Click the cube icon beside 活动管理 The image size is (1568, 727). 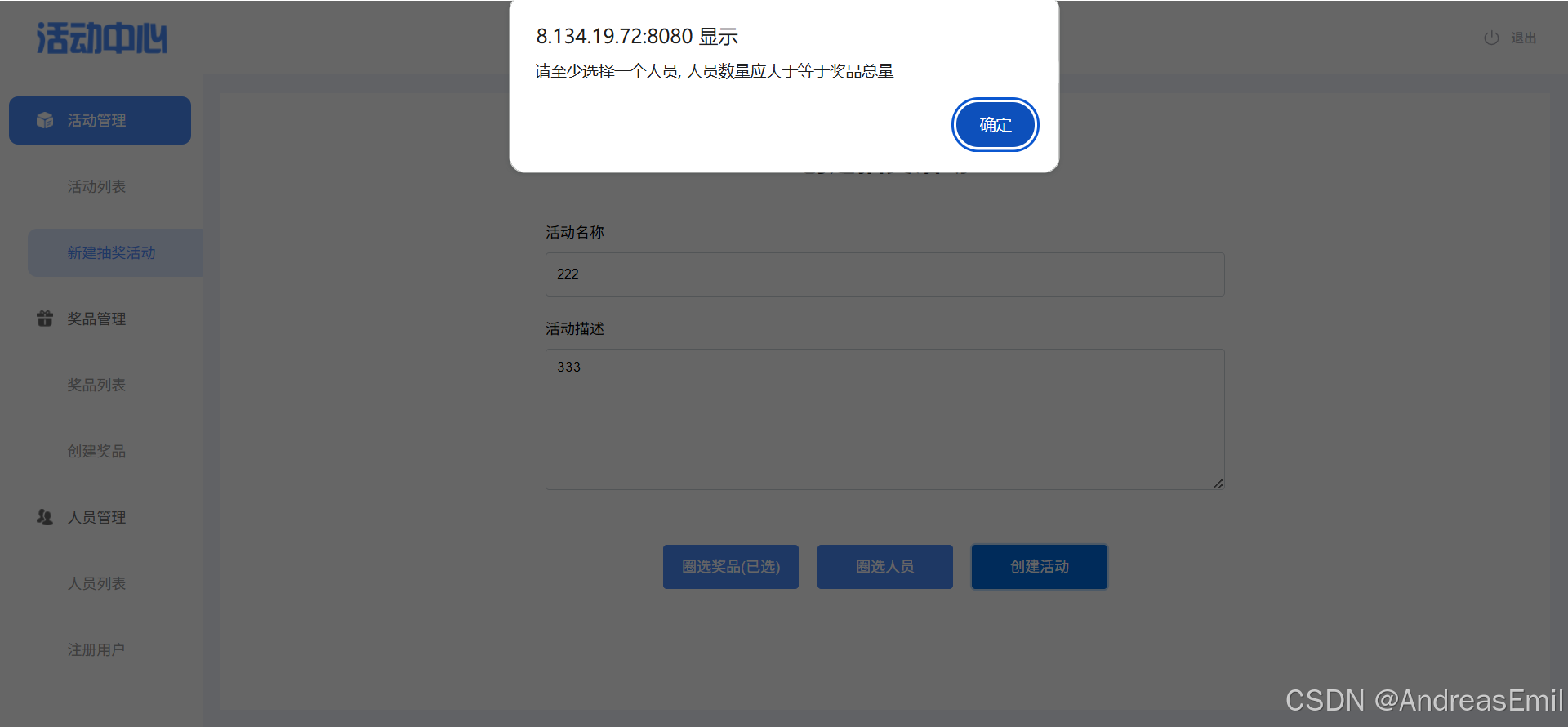coord(45,121)
